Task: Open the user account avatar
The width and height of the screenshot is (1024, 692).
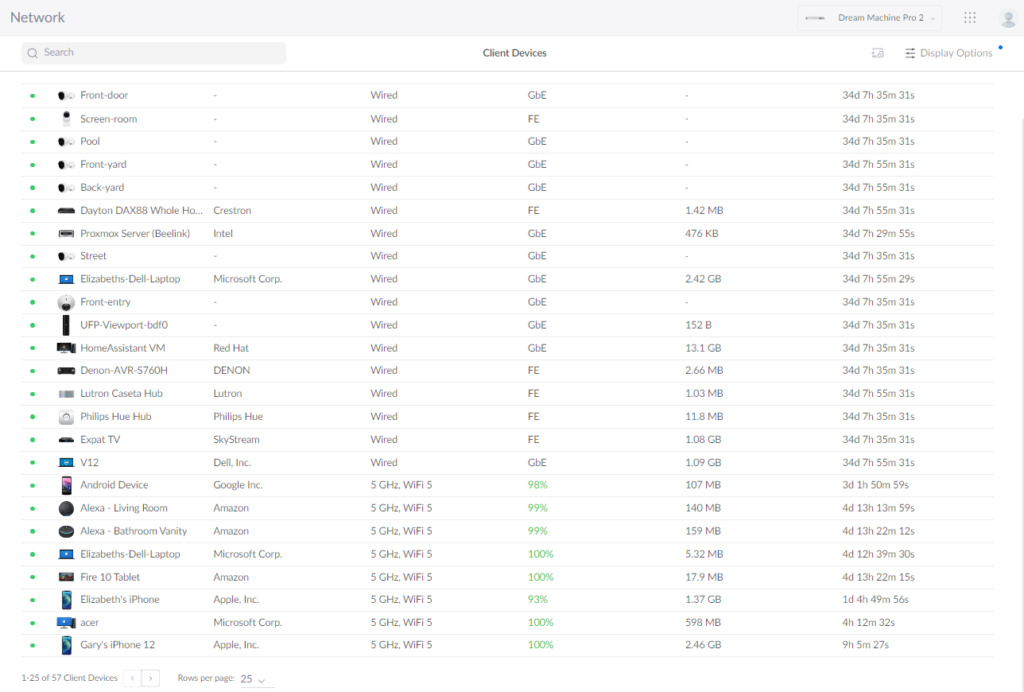Action: 1008,18
